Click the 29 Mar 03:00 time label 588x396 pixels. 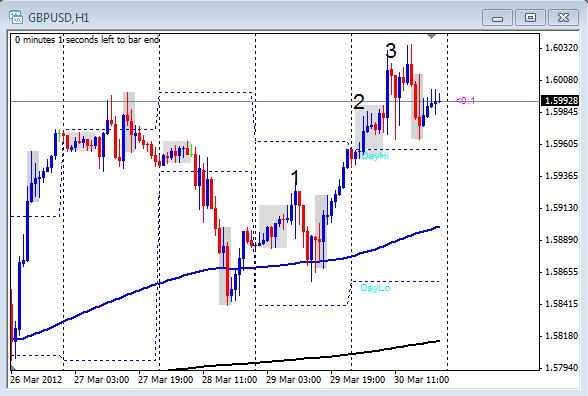pyautogui.click(x=294, y=380)
